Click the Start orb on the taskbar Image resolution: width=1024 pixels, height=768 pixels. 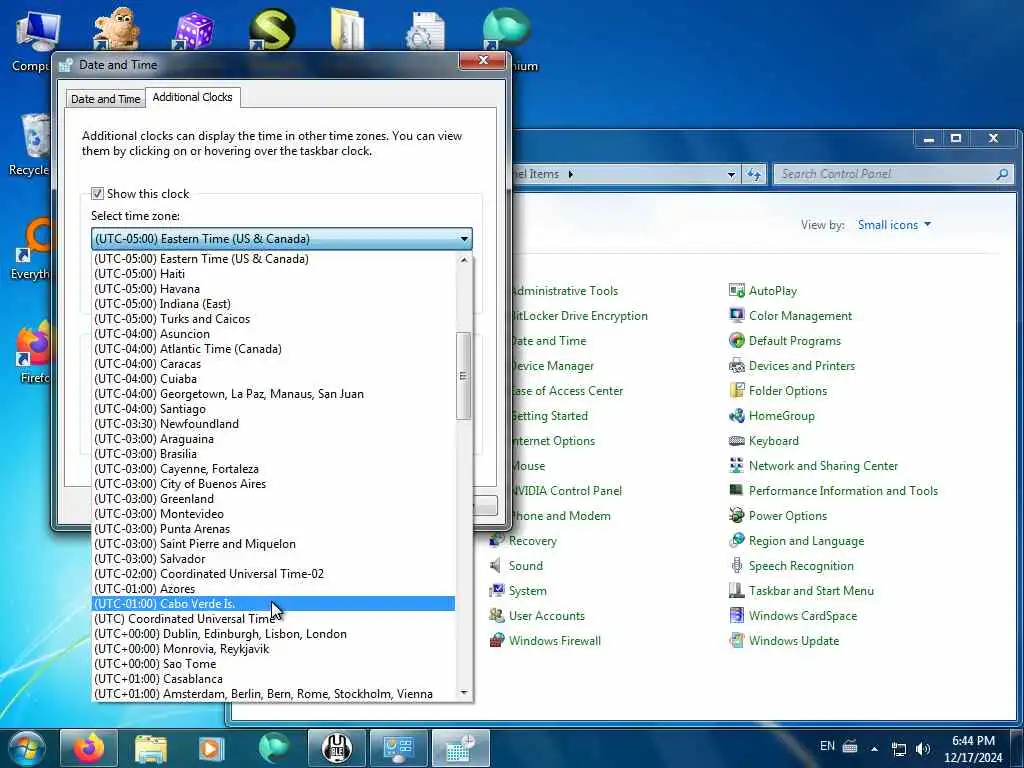27,748
